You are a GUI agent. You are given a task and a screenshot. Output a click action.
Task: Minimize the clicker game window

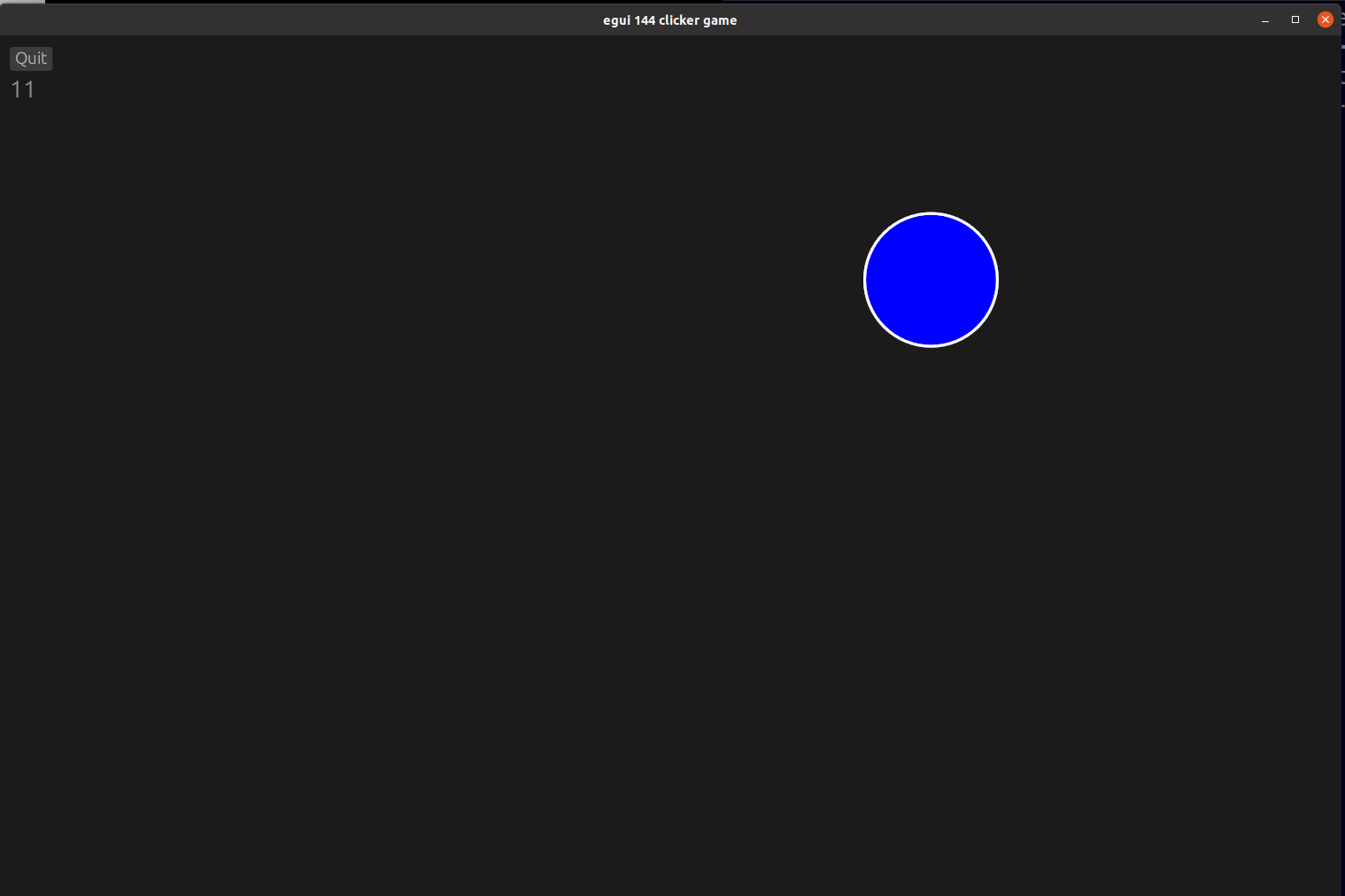pos(1264,19)
